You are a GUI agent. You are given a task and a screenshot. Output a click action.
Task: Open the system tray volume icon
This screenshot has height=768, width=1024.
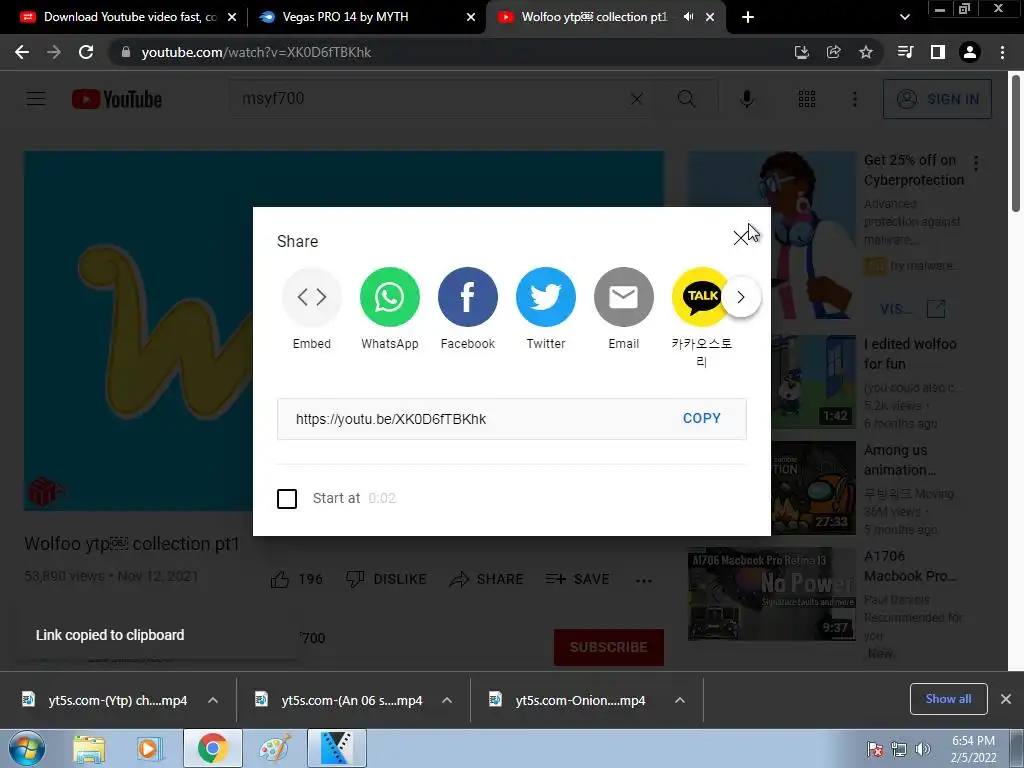point(922,749)
